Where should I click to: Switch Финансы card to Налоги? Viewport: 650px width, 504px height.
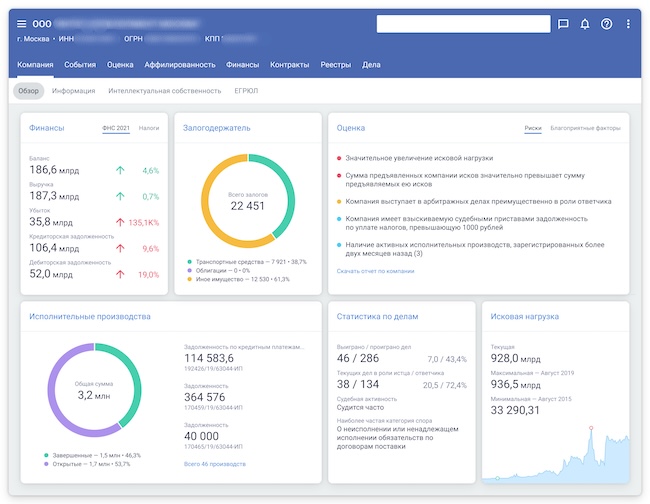coord(149,128)
